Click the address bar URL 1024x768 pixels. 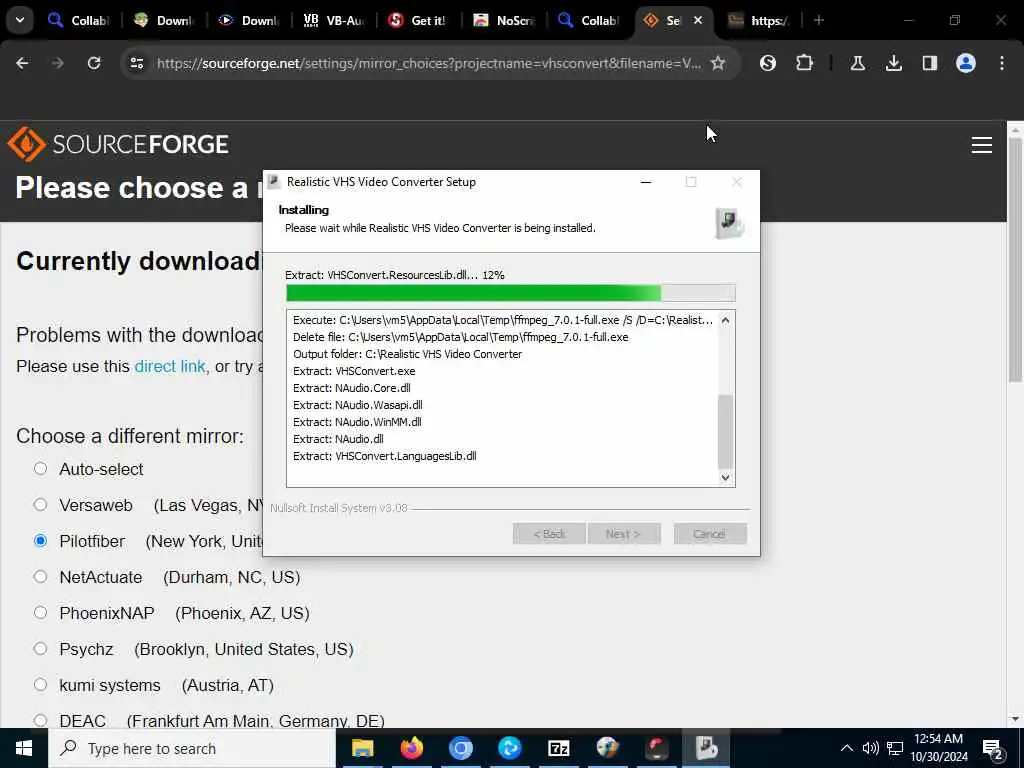[x=428, y=63]
